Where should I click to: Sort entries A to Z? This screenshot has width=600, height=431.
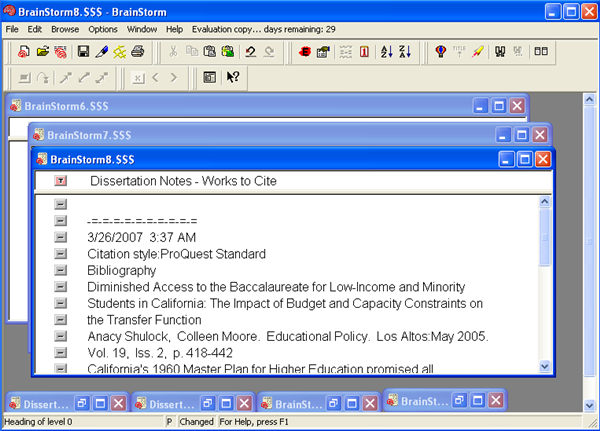(x=386, y=51)
